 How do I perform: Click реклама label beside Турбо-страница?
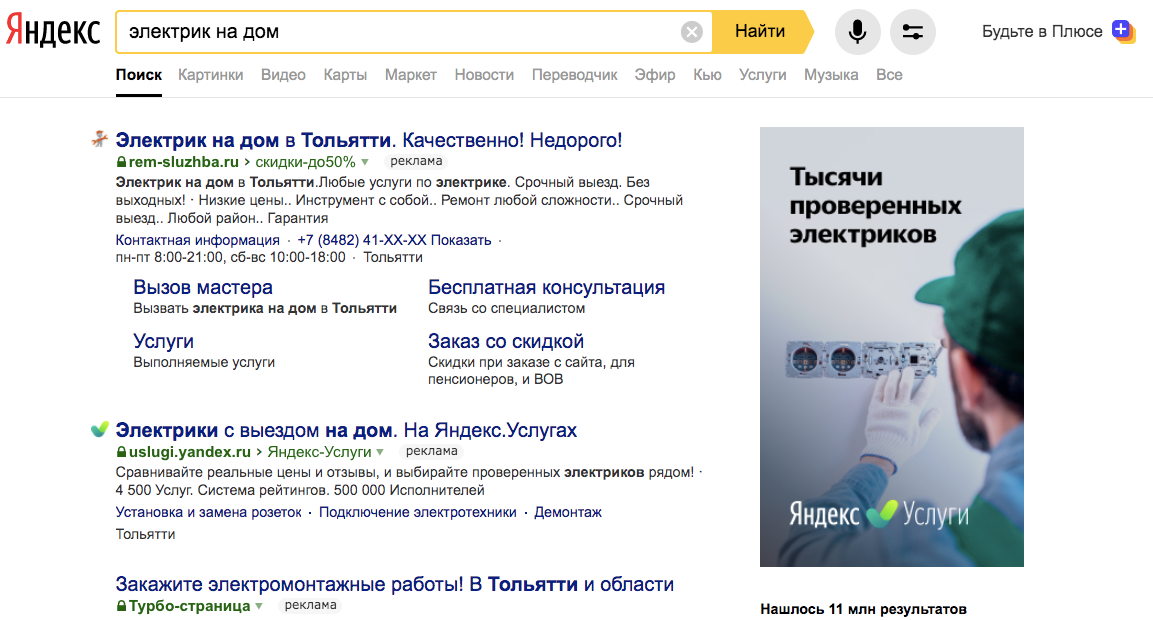pyautogui.click(x=310, y=605)
